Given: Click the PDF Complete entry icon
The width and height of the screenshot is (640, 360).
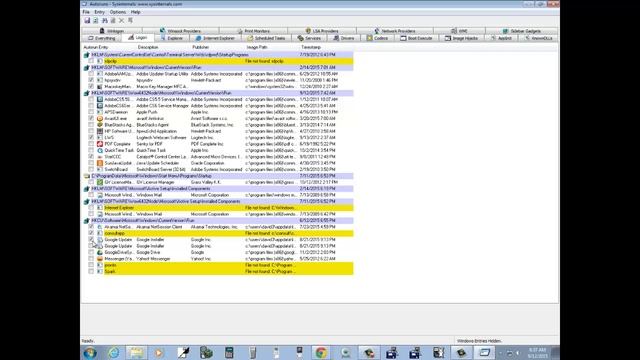Looking at the screenshot, I should [100, 144].
